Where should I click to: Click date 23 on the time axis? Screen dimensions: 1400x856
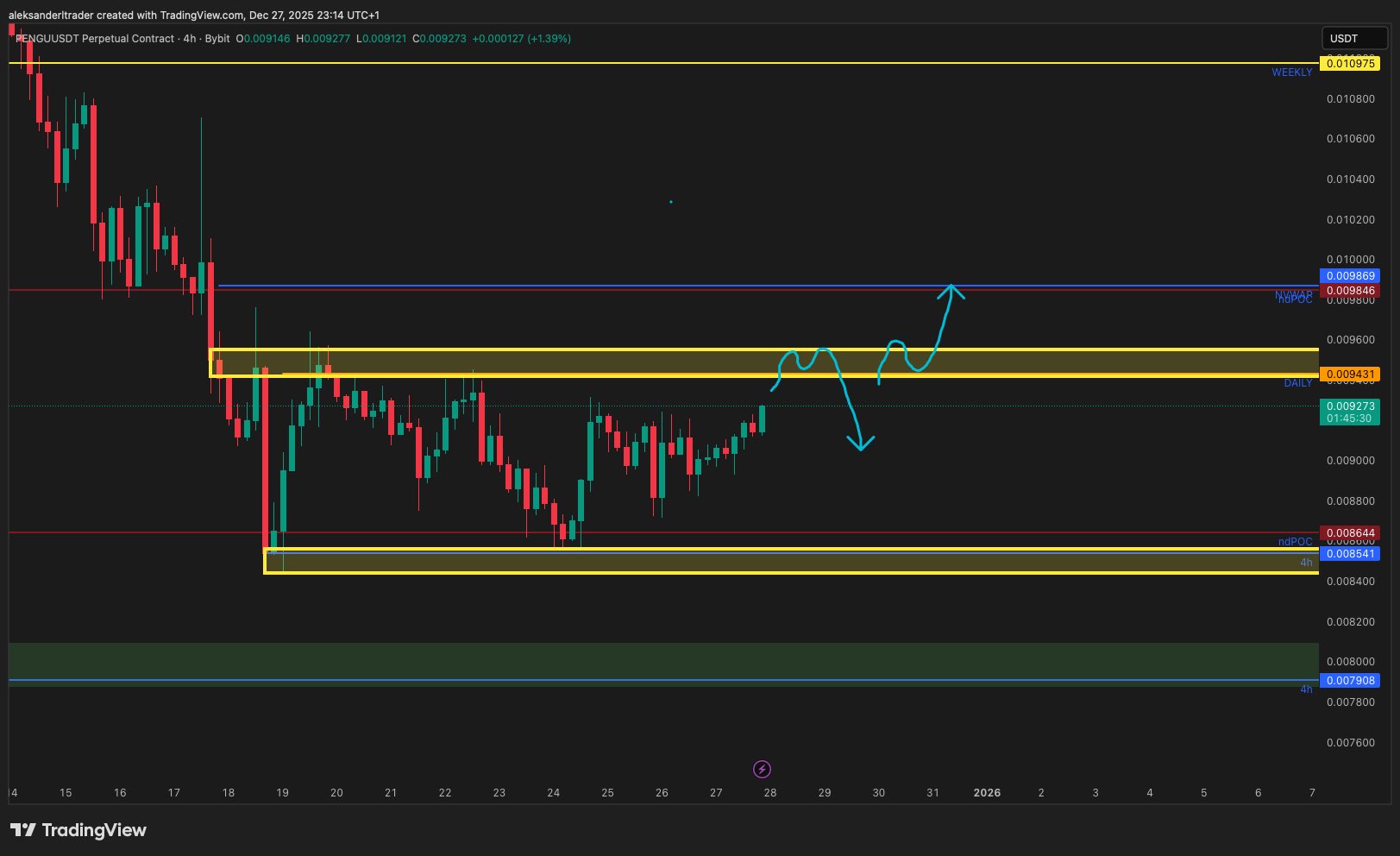tap(499, 793)
